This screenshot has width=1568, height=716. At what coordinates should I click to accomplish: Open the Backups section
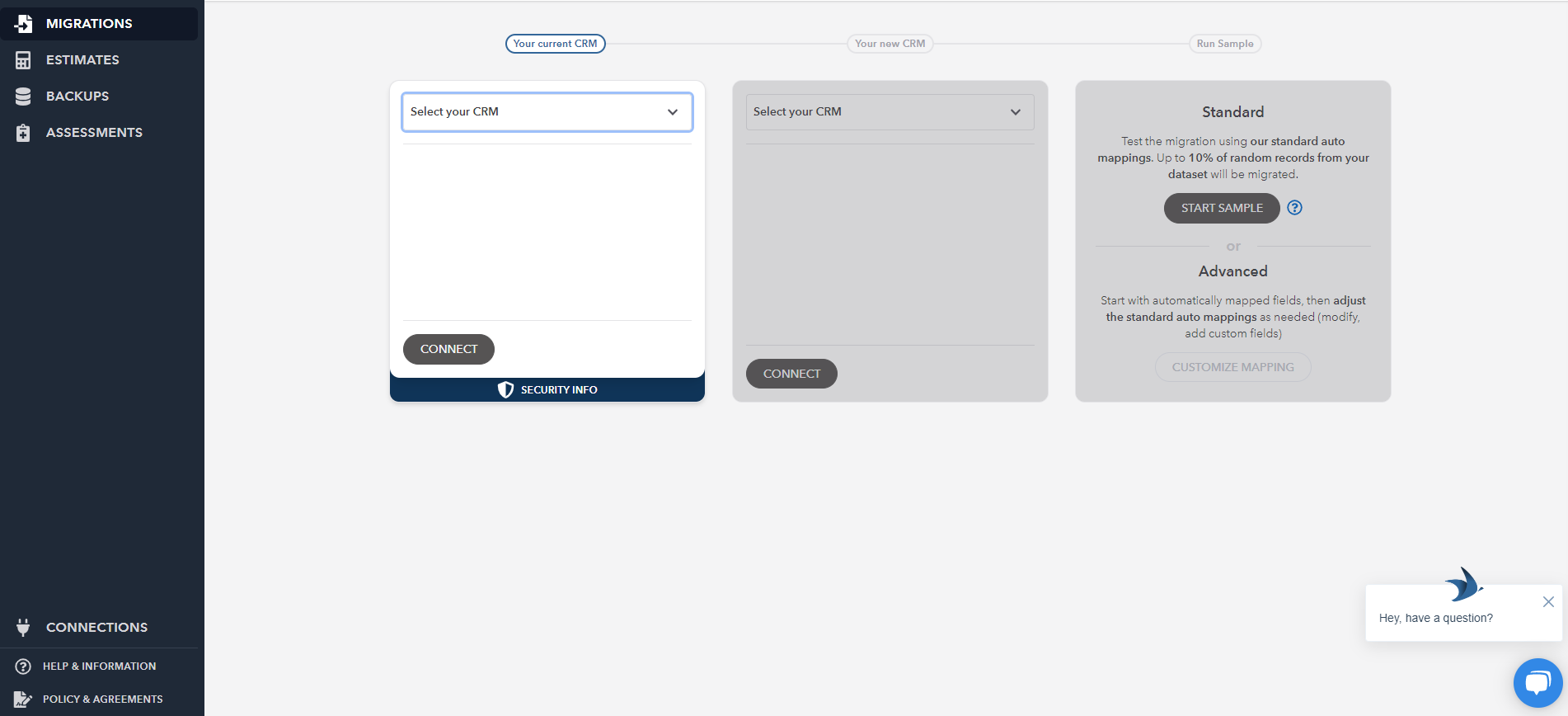point(77,97)
